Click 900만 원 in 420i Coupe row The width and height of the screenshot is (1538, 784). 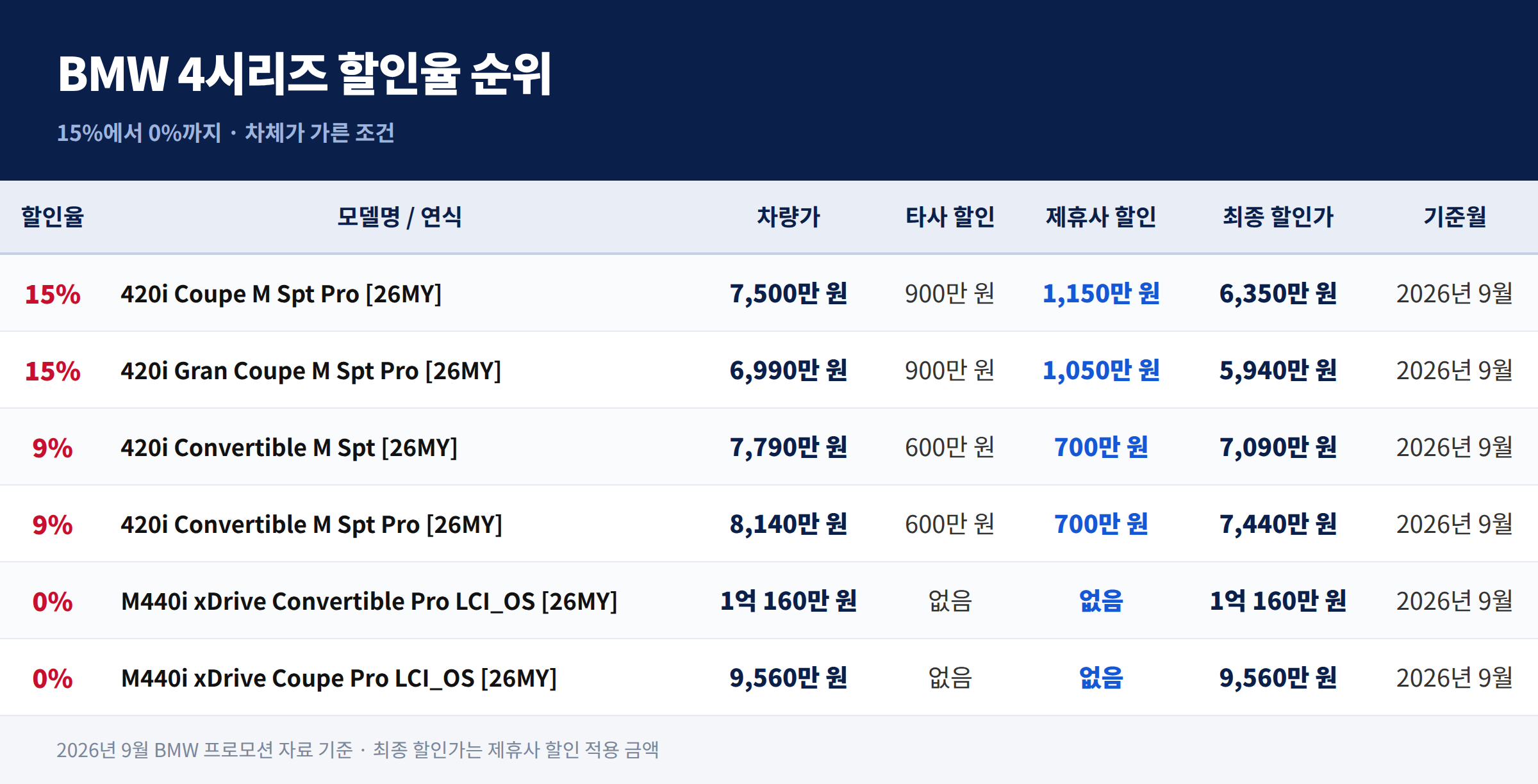(950, 293)
